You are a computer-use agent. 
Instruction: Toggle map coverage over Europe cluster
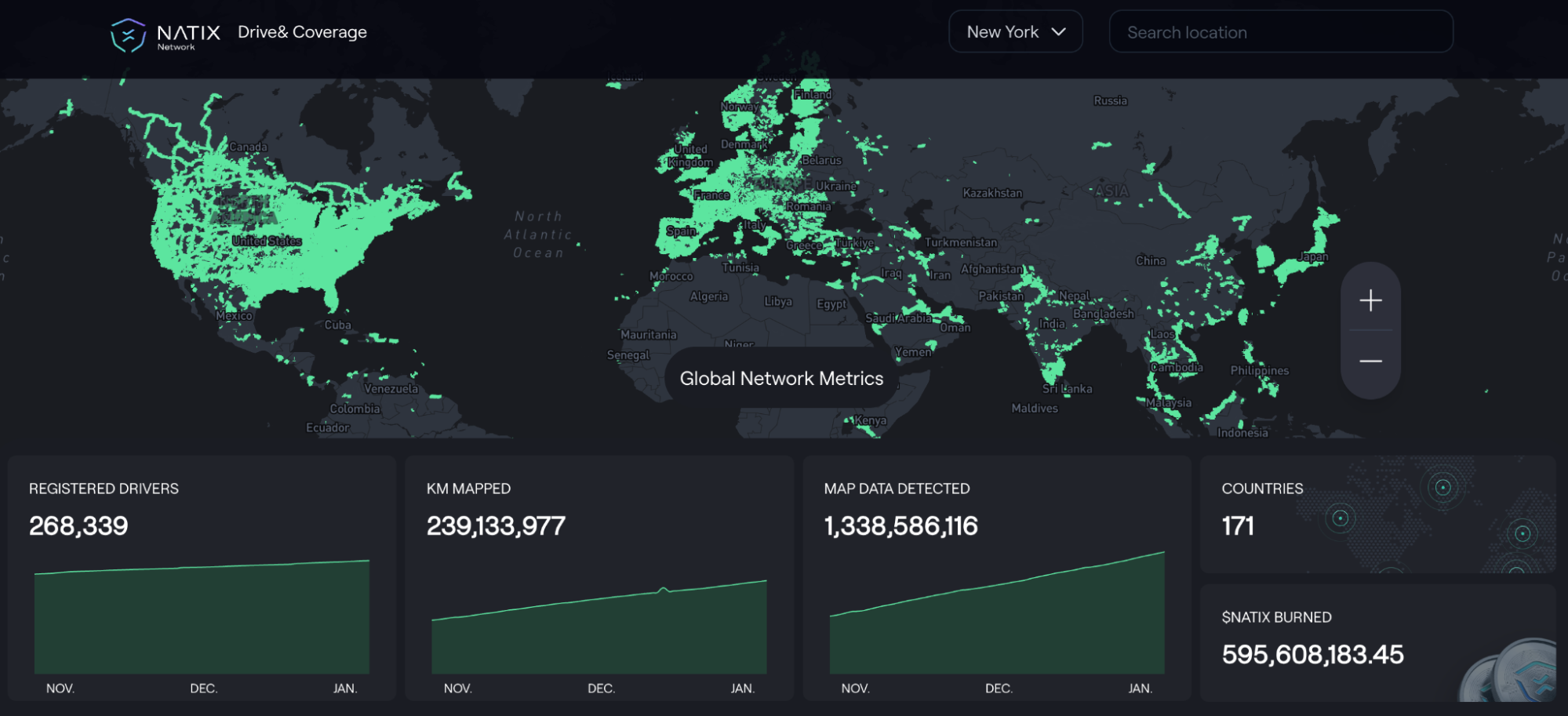point(753,180)
